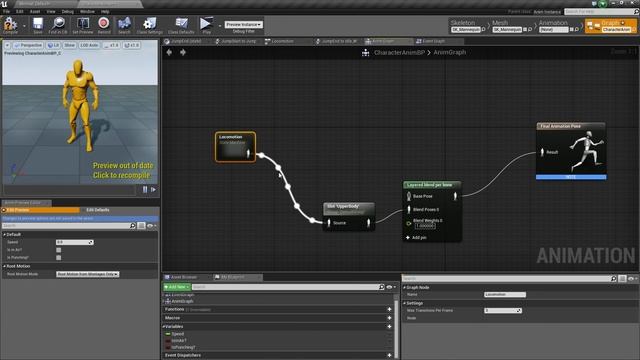Screen dimensions: 640x360
Task: Toggle the Is Punching? checkbox
Action: tap(58, 258)
